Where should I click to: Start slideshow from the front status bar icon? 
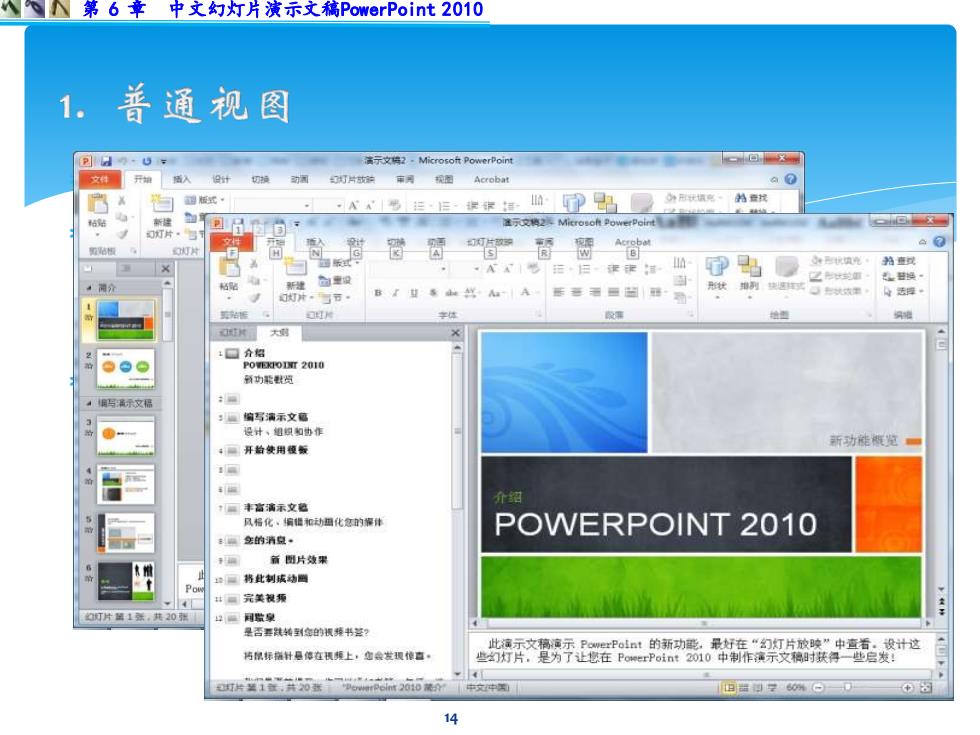(772, 688)
